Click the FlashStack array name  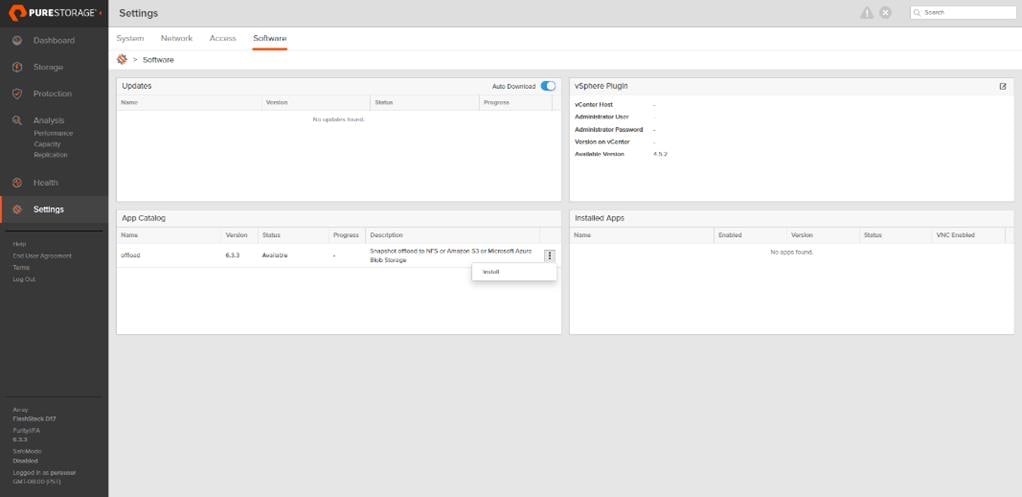35,419
